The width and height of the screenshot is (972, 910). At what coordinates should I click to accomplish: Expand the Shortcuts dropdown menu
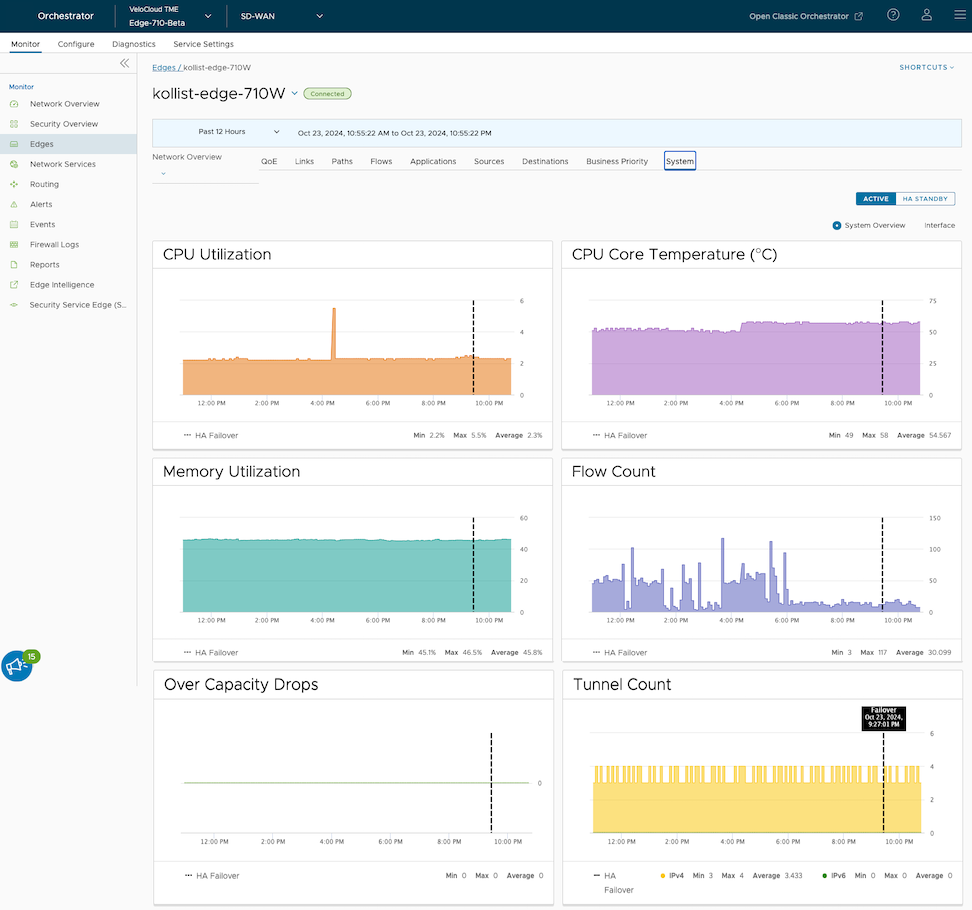pyautogui.click(x=926, y=67)
